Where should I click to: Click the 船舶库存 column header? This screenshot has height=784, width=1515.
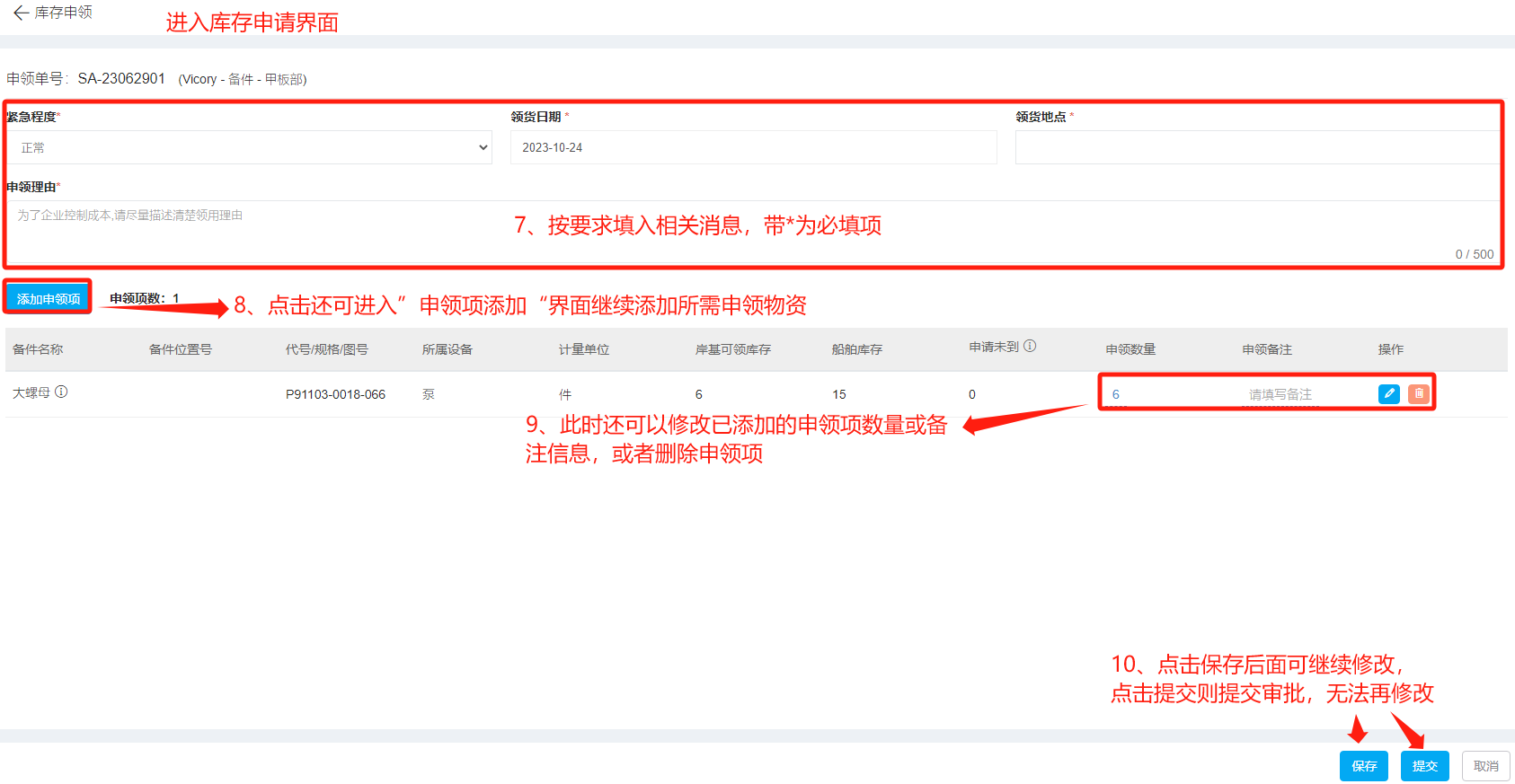857,349
